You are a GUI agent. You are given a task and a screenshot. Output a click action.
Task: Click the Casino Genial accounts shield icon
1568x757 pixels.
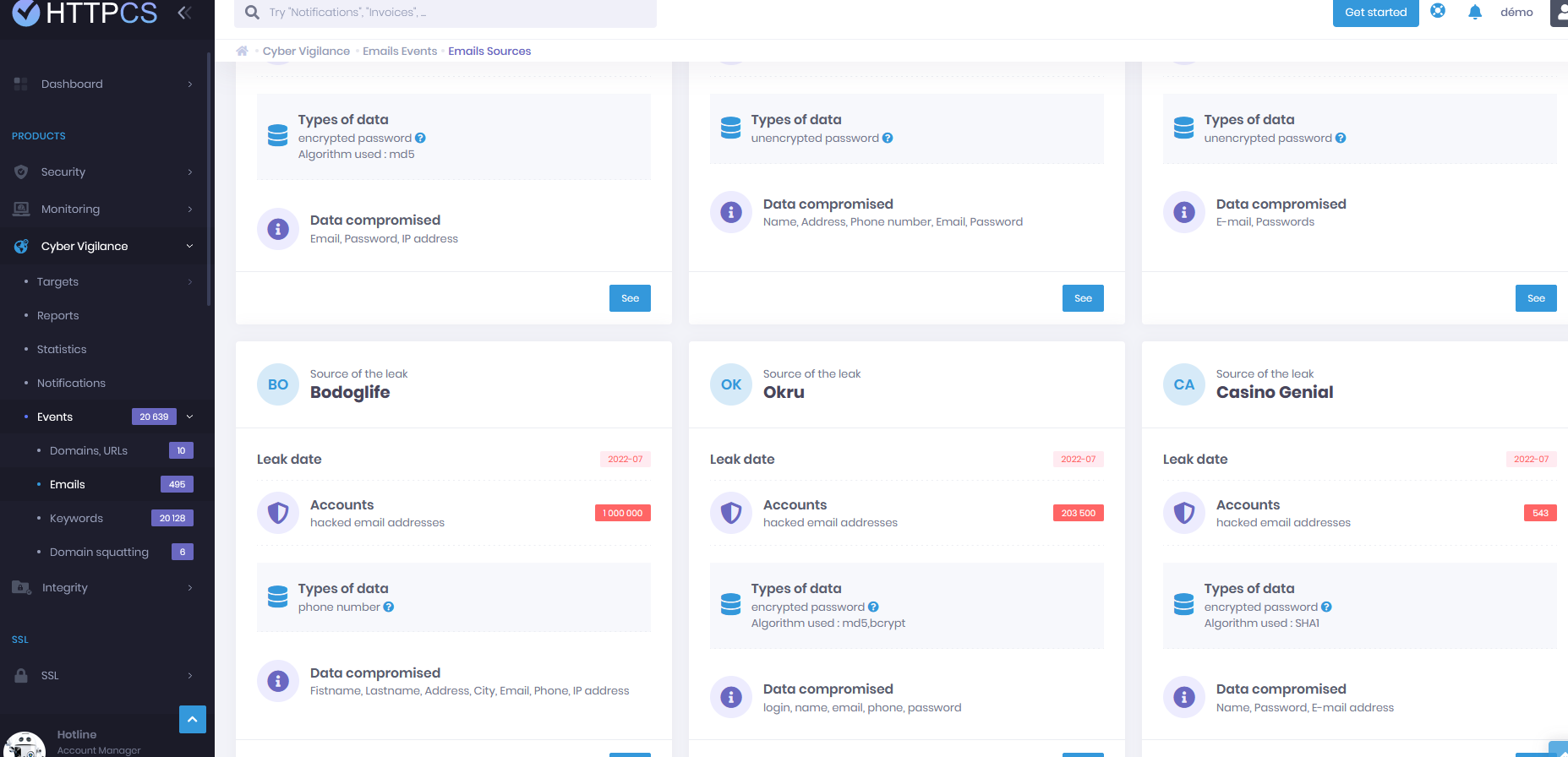(x=1184, y=513)
